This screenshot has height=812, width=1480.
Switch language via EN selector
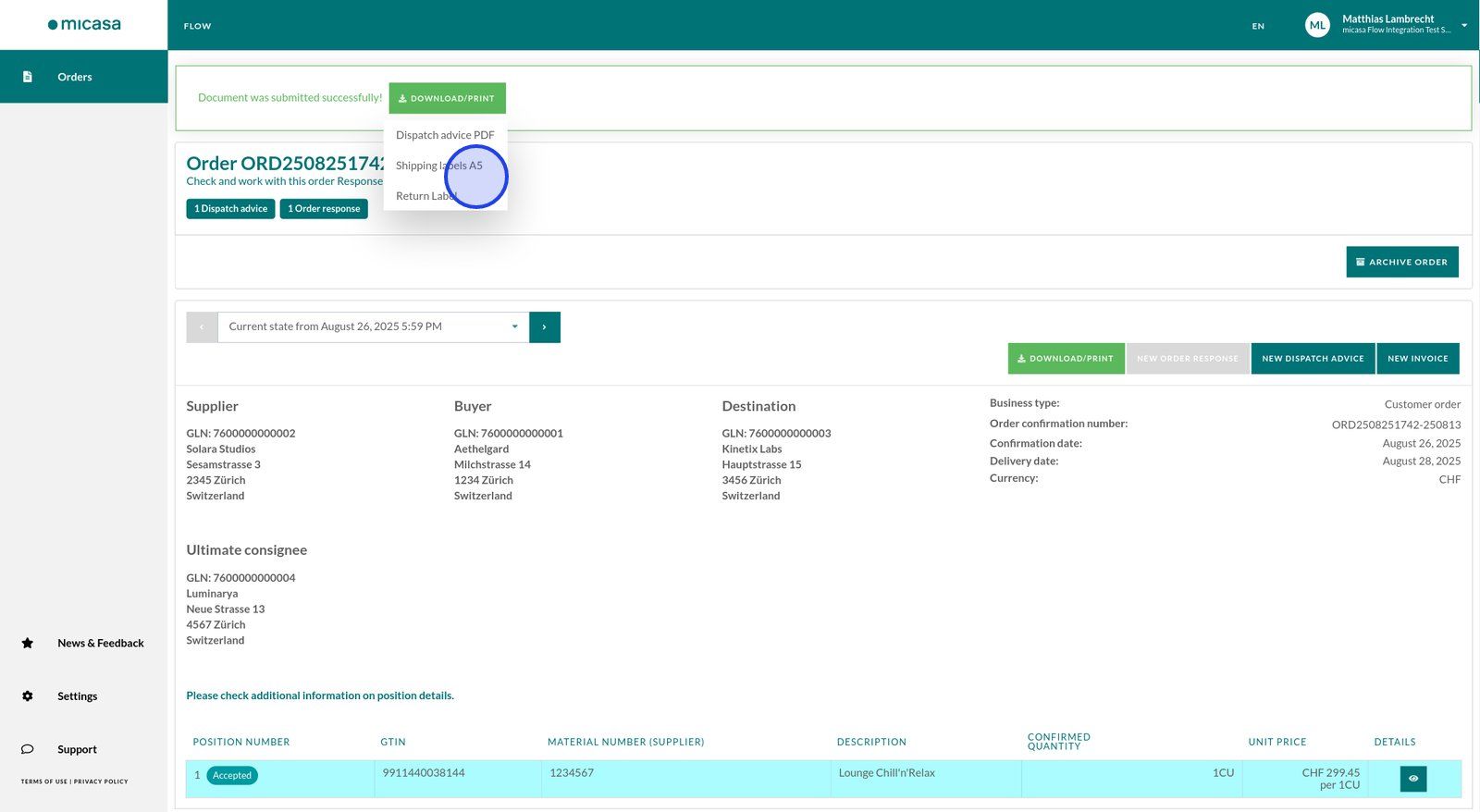[1258, 26]
